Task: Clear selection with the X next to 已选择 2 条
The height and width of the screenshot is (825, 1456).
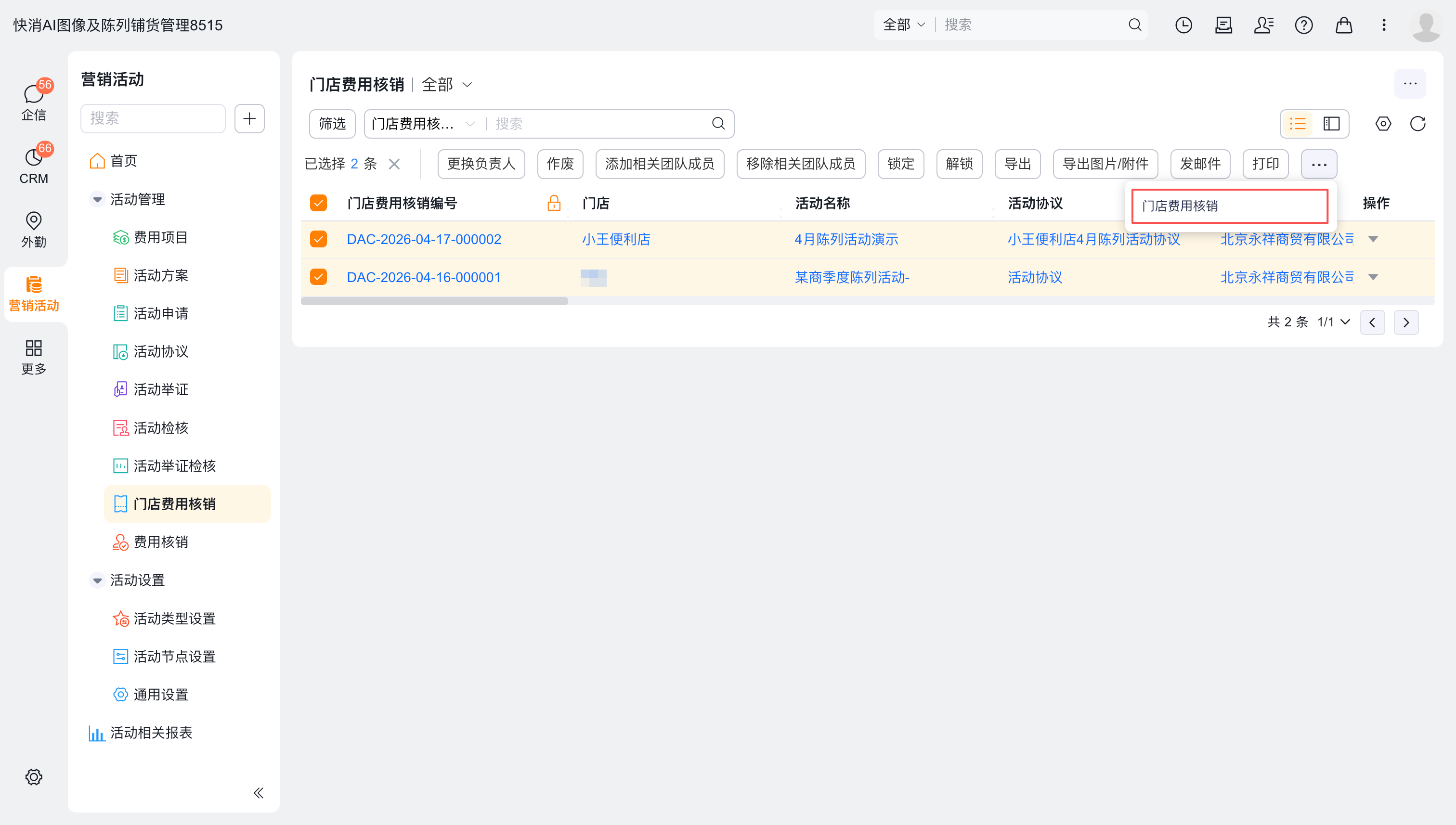Action: [394, 164]
